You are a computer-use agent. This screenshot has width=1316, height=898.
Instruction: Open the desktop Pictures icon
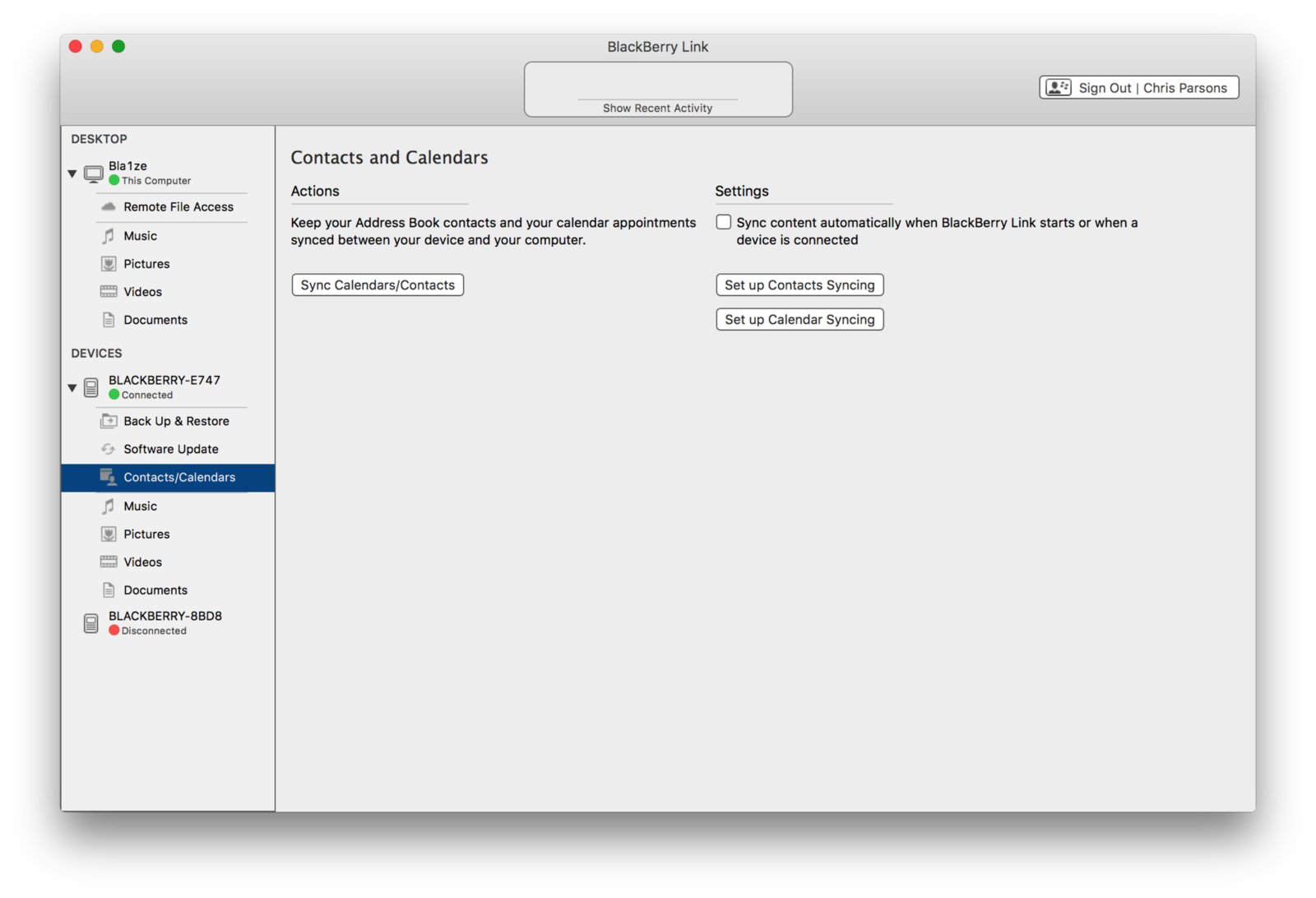pos(108,264)
